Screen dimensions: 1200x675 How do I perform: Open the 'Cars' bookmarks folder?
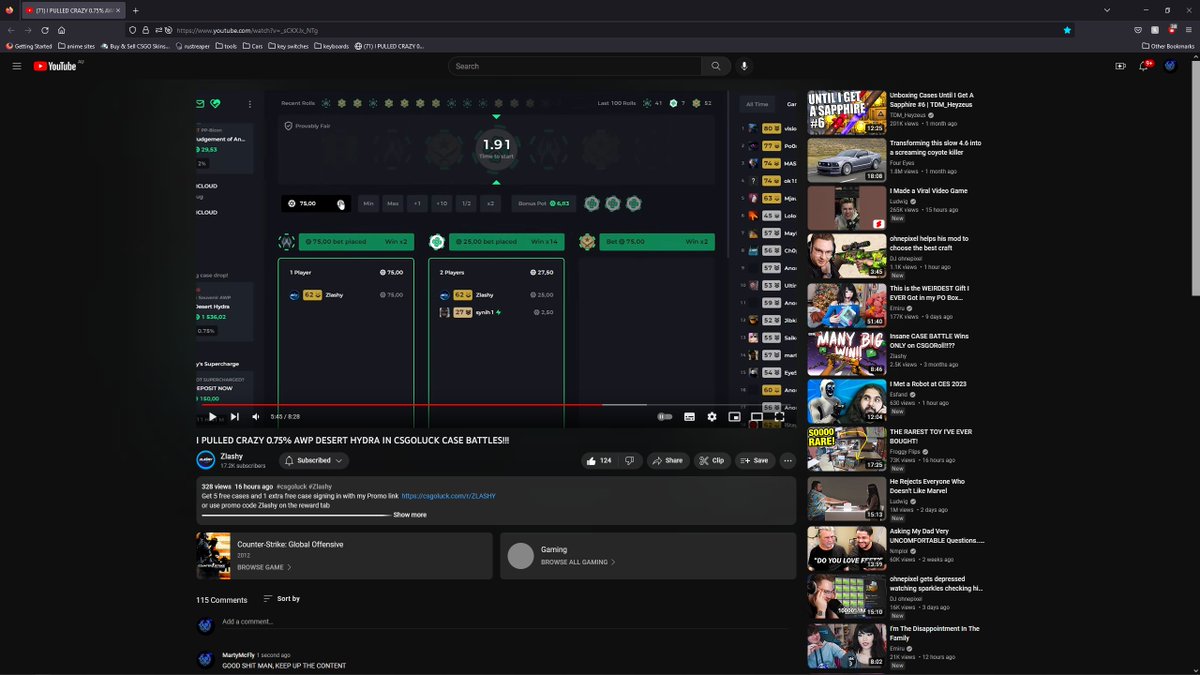coord(253,46)
